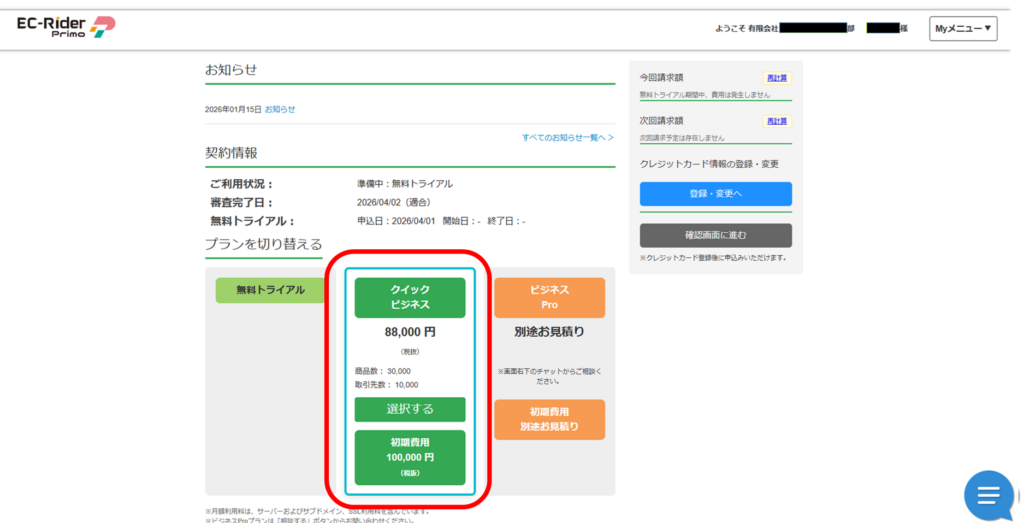Screen dimensions: 1024x523
Task: Select the orange ビジネス Pro plan
Action: click(x=549, y=297)
